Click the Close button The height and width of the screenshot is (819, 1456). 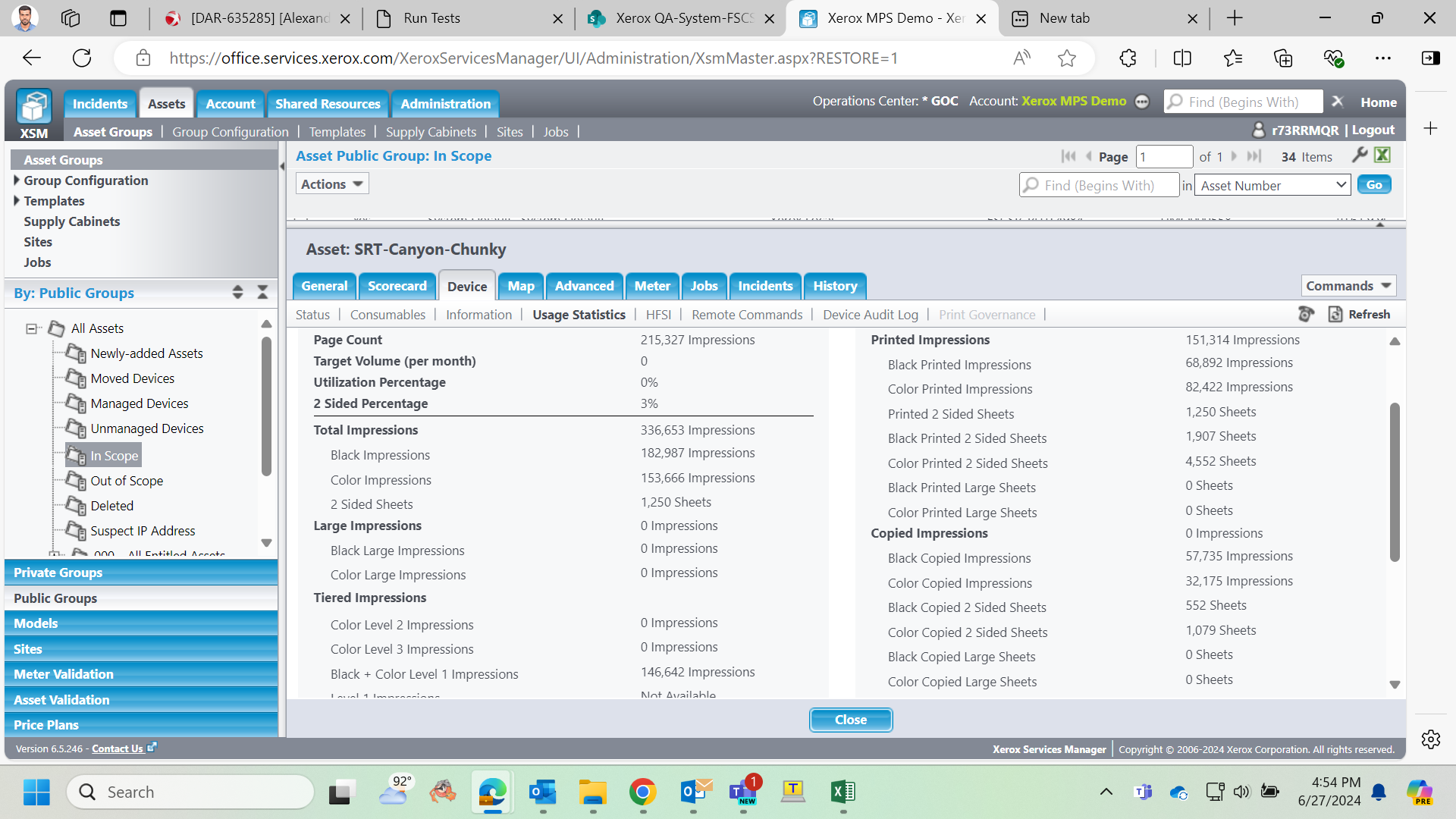tap(851, 720)
